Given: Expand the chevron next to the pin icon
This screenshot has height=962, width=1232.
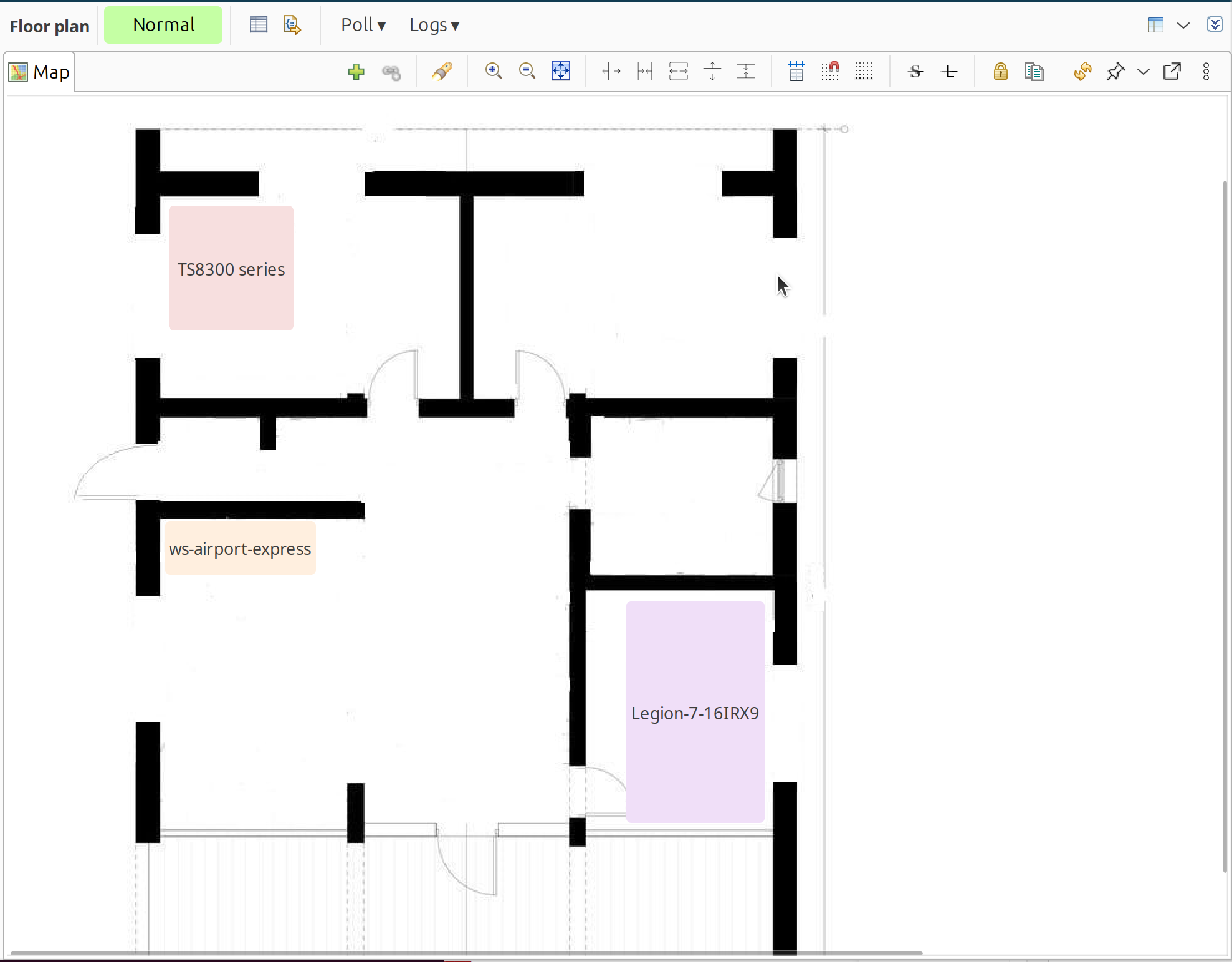Looking at the screenshot, I should (x=1144, y=71).
